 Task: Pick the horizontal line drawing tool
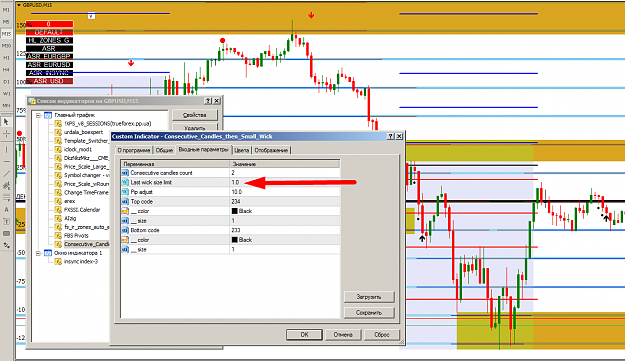click(6, 162)
